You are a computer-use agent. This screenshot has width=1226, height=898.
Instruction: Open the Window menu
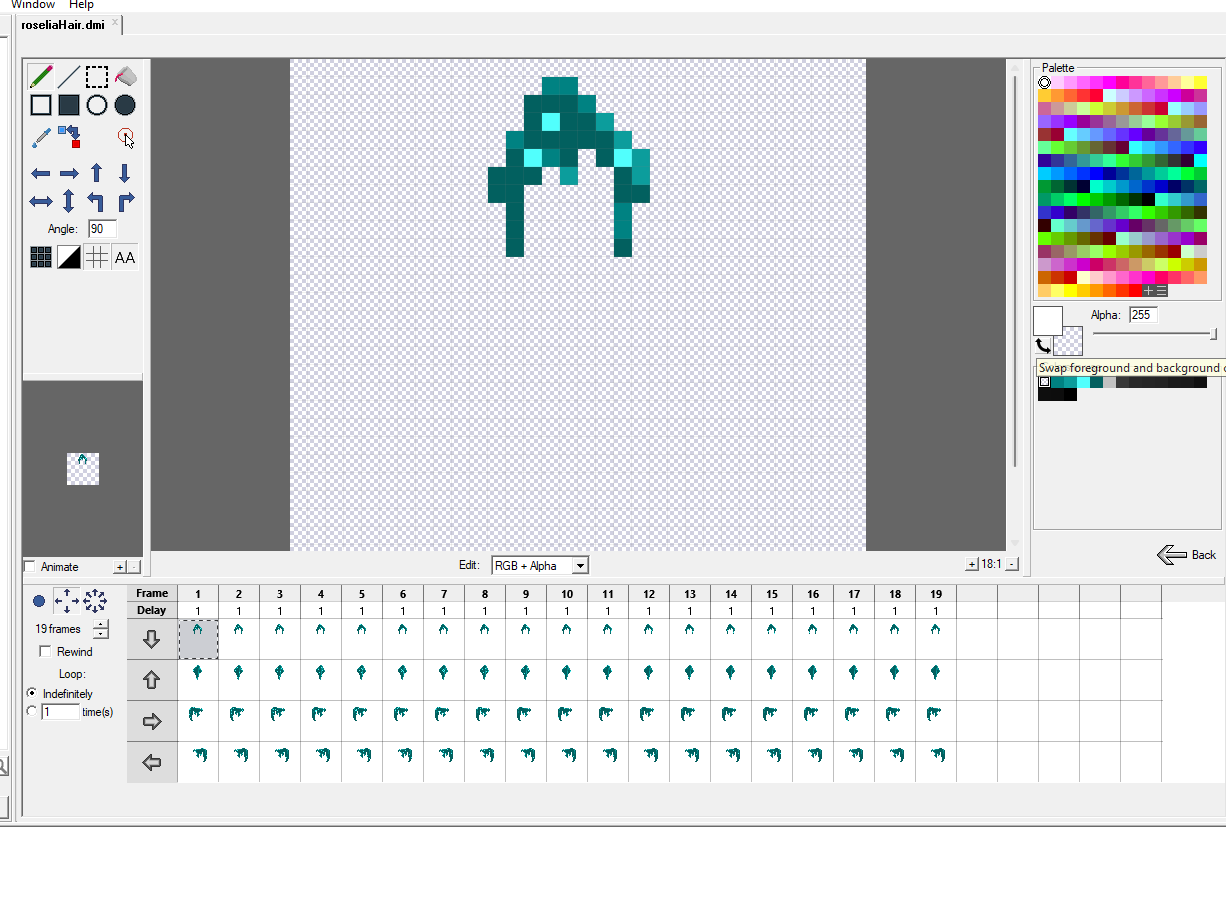pyautogui.click(x=33, y=5)
